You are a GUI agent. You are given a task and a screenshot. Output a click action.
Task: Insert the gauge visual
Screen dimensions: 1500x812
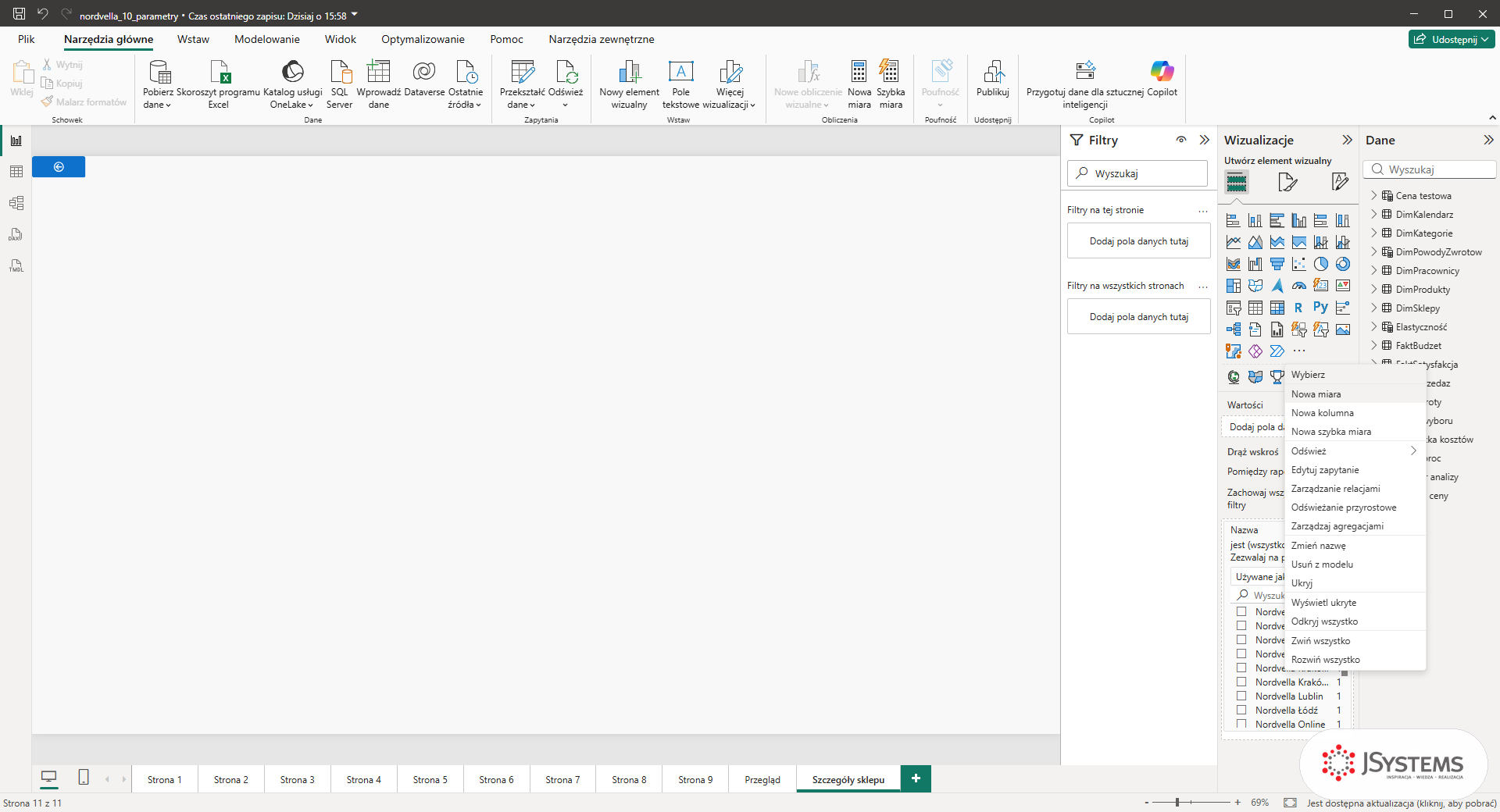[1298, 286]
